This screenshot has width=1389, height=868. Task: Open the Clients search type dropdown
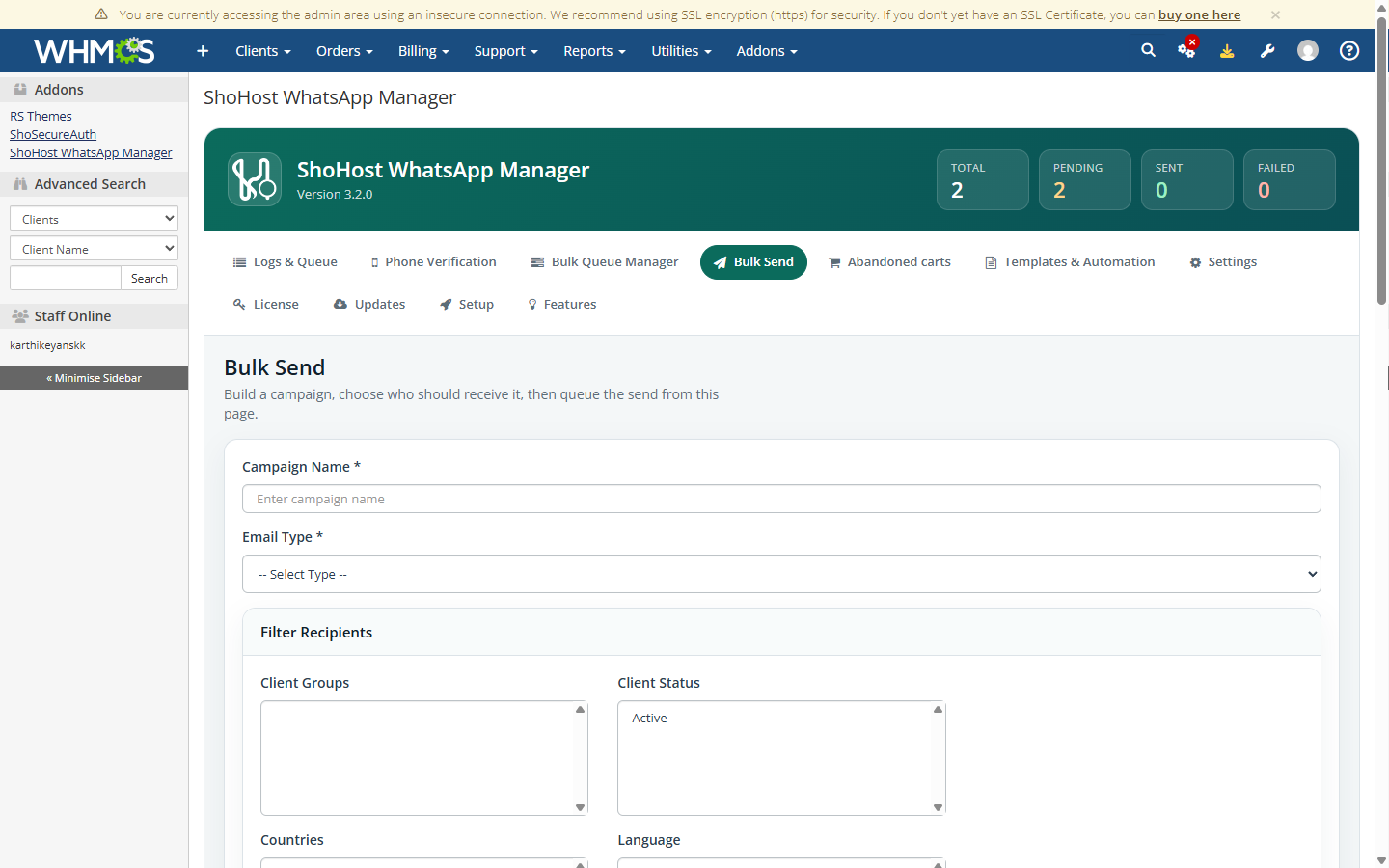94,219
